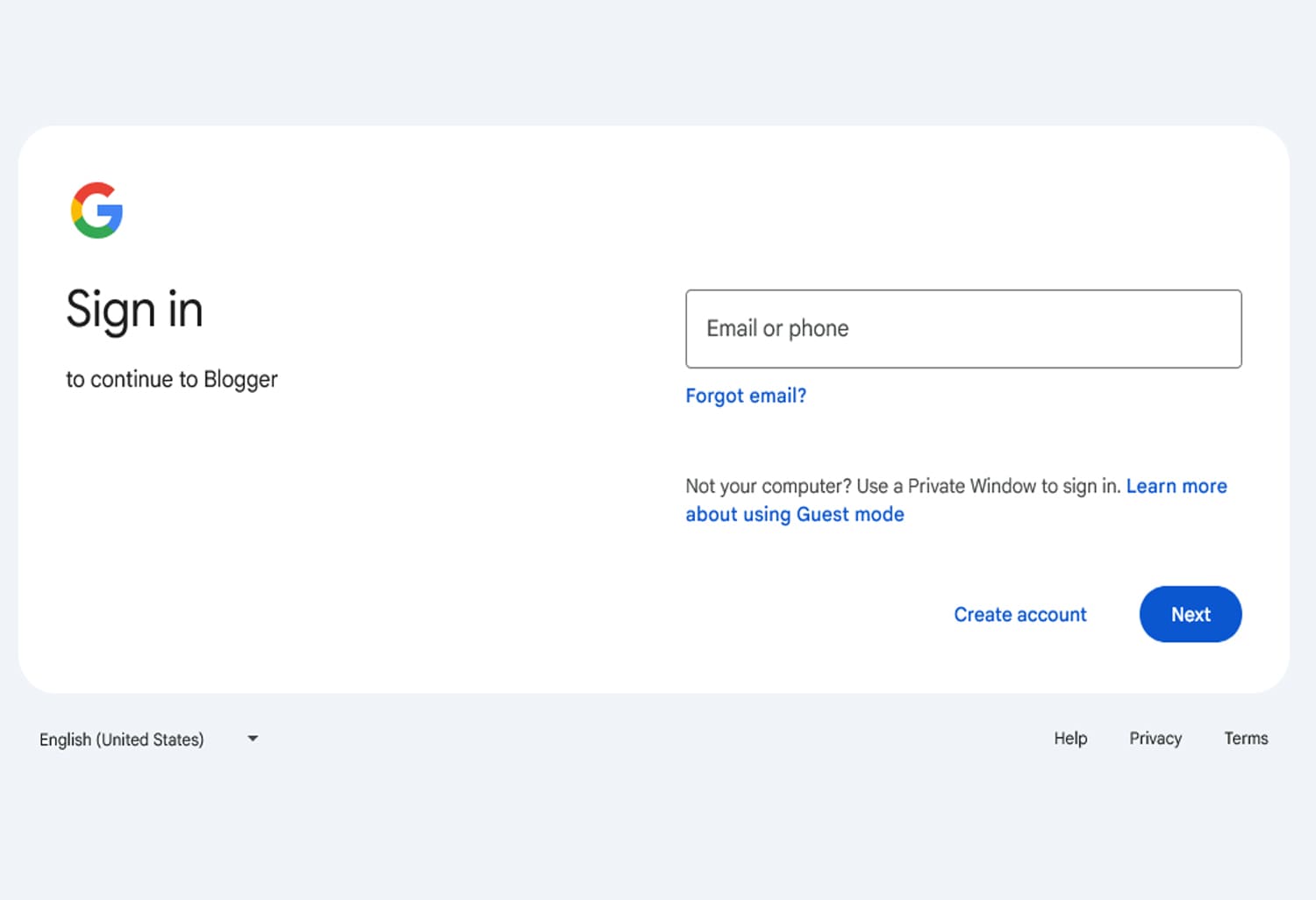Click the word "Blogger" in the subtitle

[x=240, y=379]
